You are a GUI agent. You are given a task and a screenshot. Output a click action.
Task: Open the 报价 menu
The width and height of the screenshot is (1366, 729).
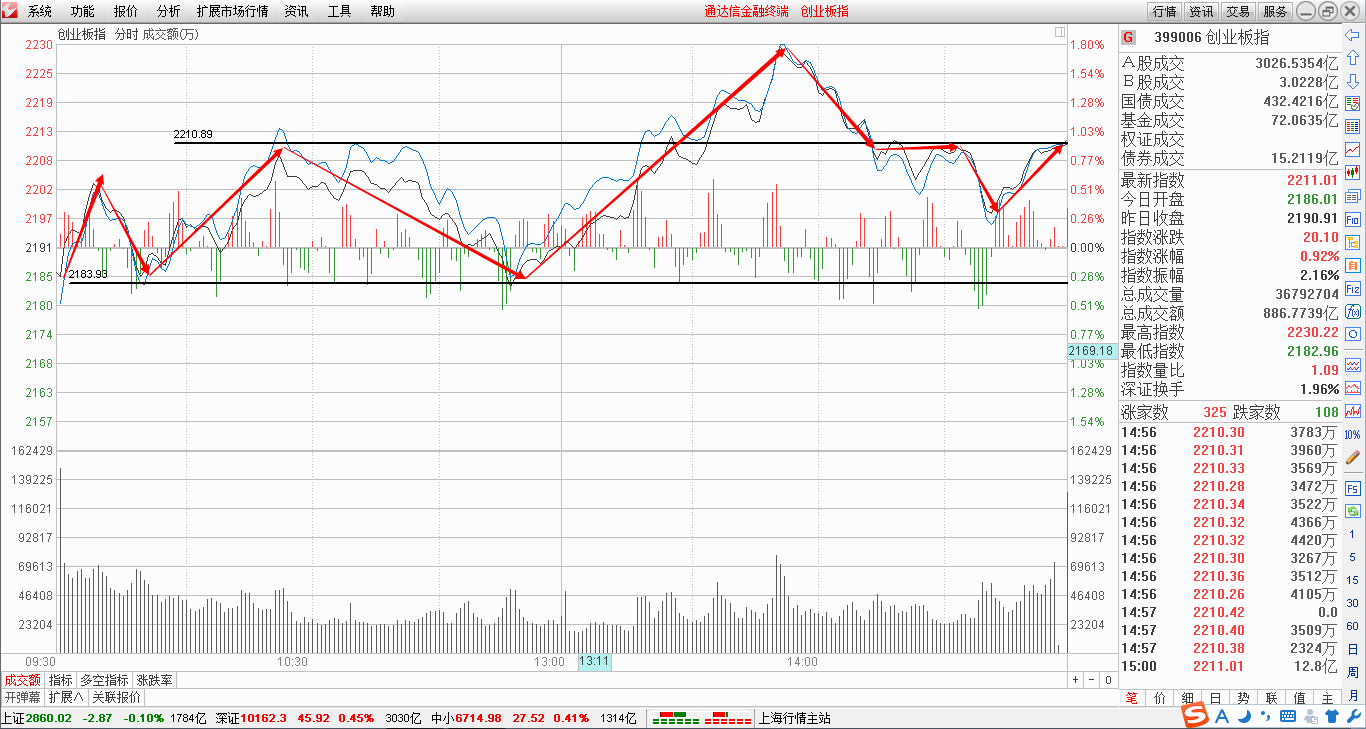point(126,11)
